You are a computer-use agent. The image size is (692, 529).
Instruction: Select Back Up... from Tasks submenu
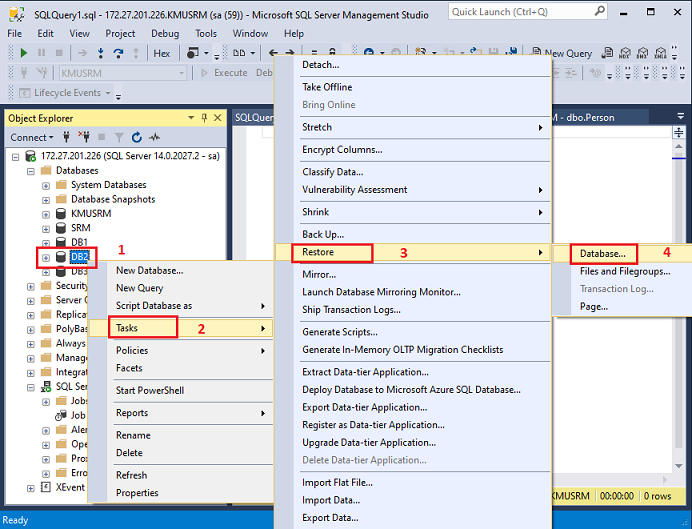[x=323, y=234]
